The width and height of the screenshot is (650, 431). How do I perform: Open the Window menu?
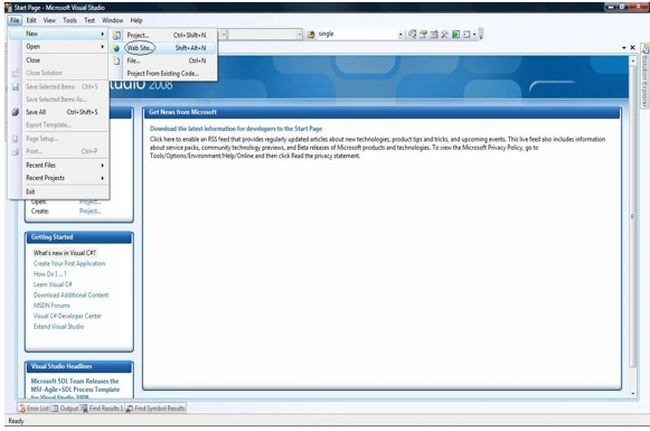pos(112,20)
